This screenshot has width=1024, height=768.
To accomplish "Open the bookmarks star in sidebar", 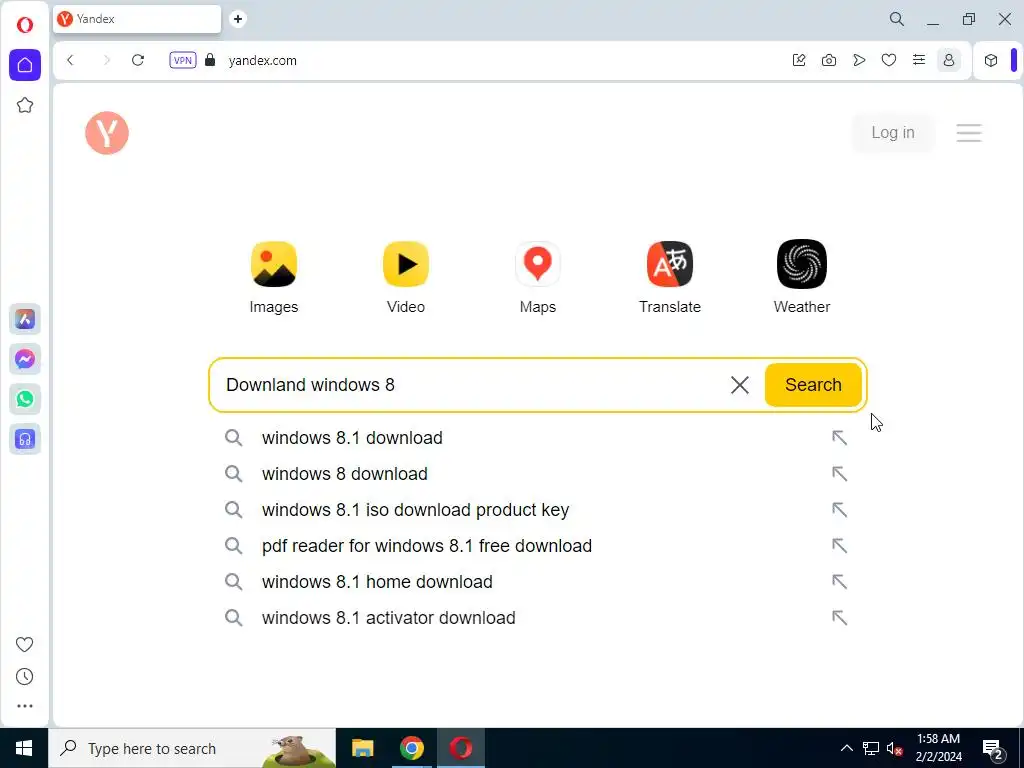I will pyautogui.click(x=25, y=105).
